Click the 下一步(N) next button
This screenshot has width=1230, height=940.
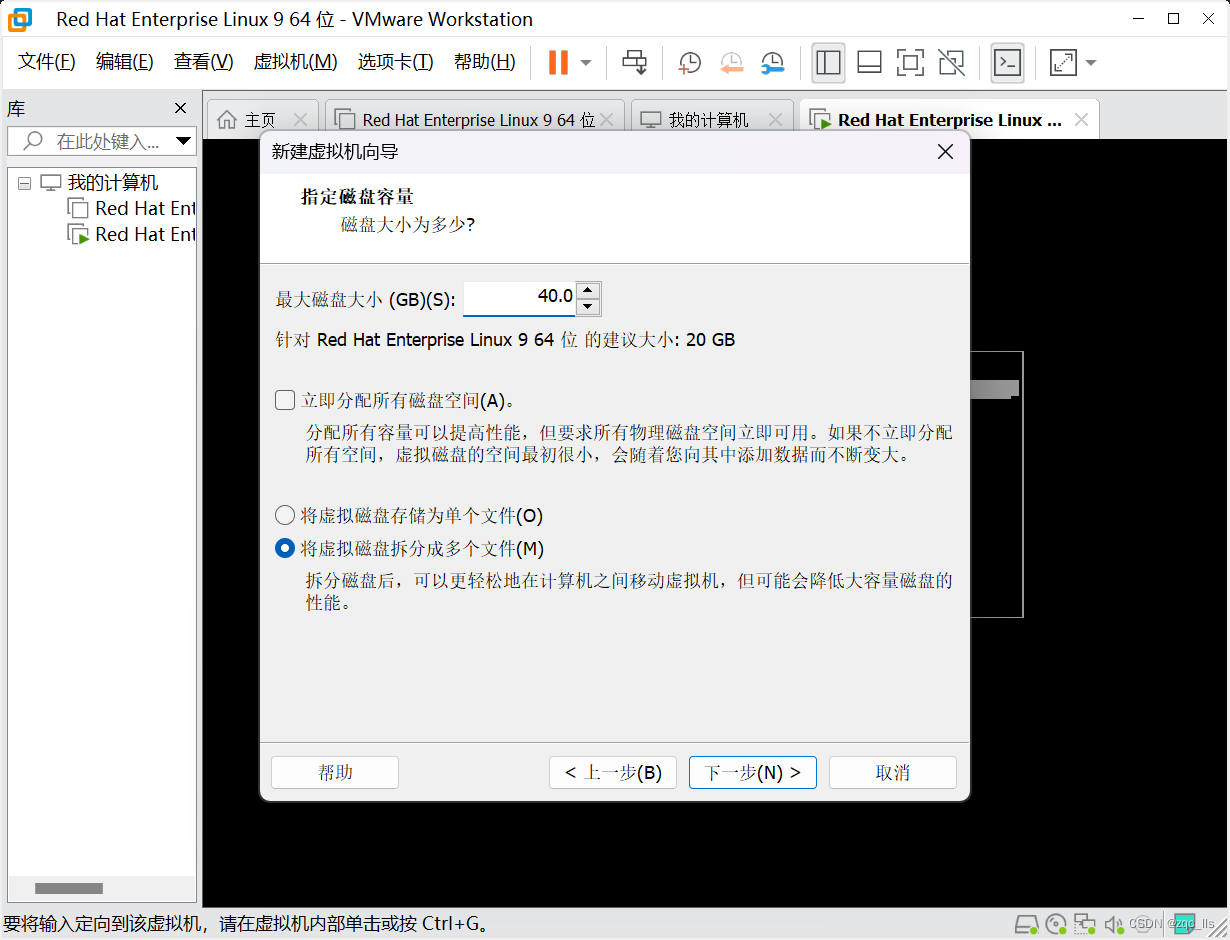[753, 772]
